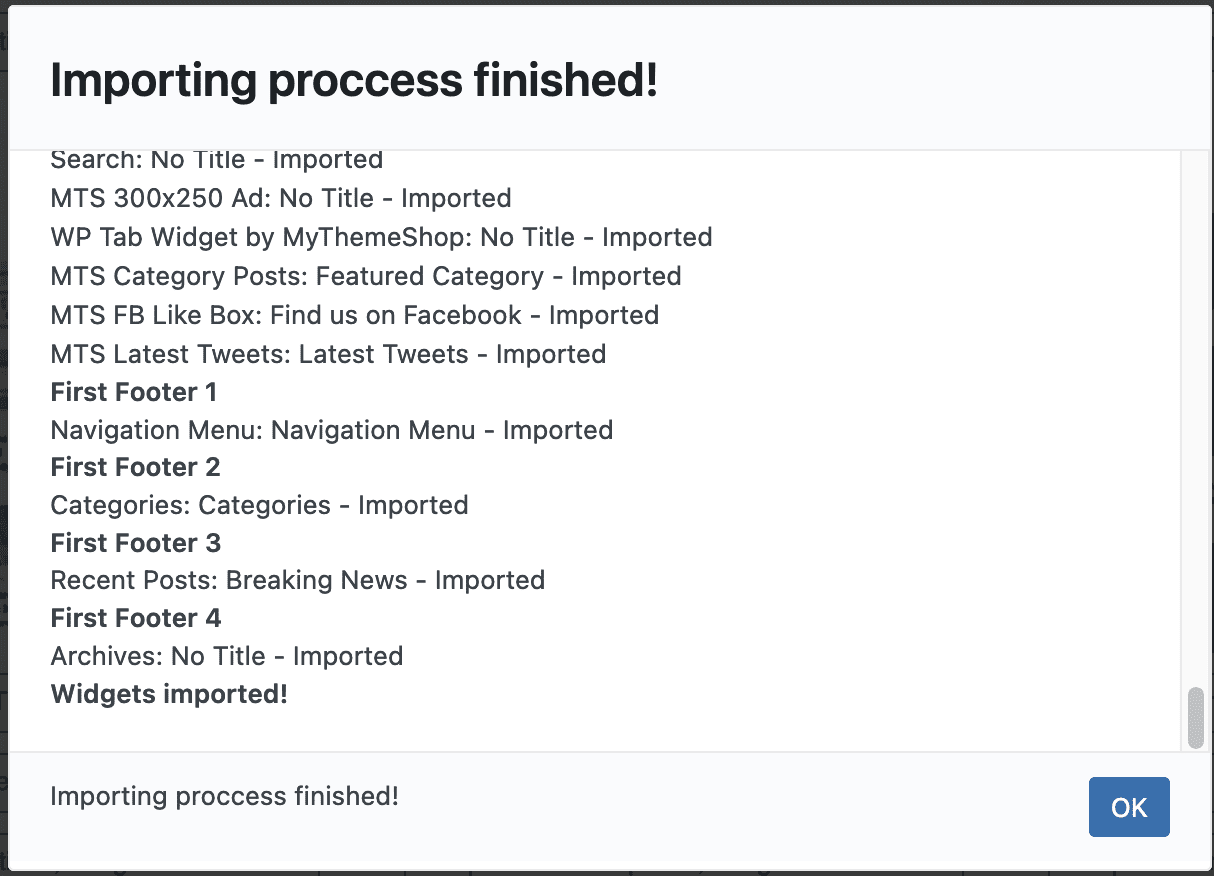Click the "Navigation Menu - Imported" line
1214x876 pixels.
(331, 430)
